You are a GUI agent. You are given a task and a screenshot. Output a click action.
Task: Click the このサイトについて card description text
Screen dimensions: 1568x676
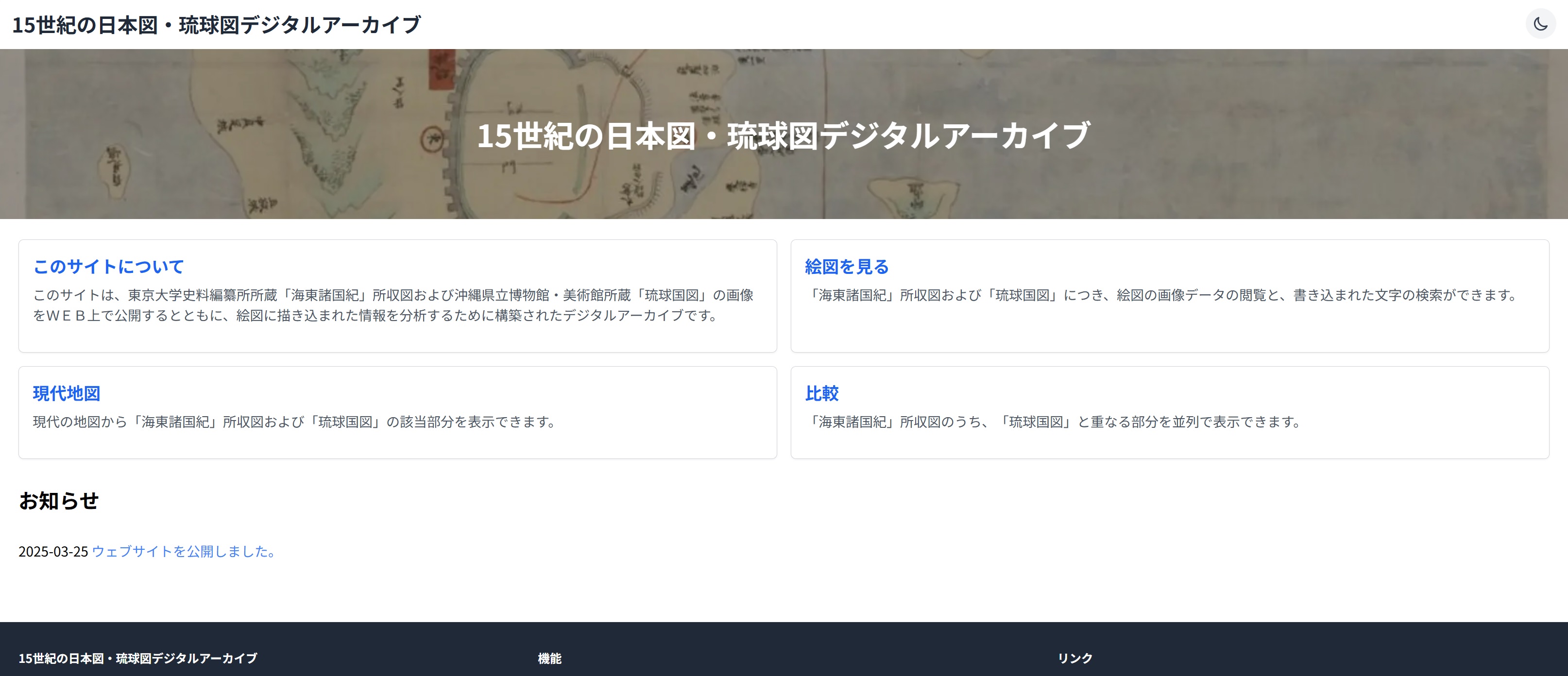[393, 305]
